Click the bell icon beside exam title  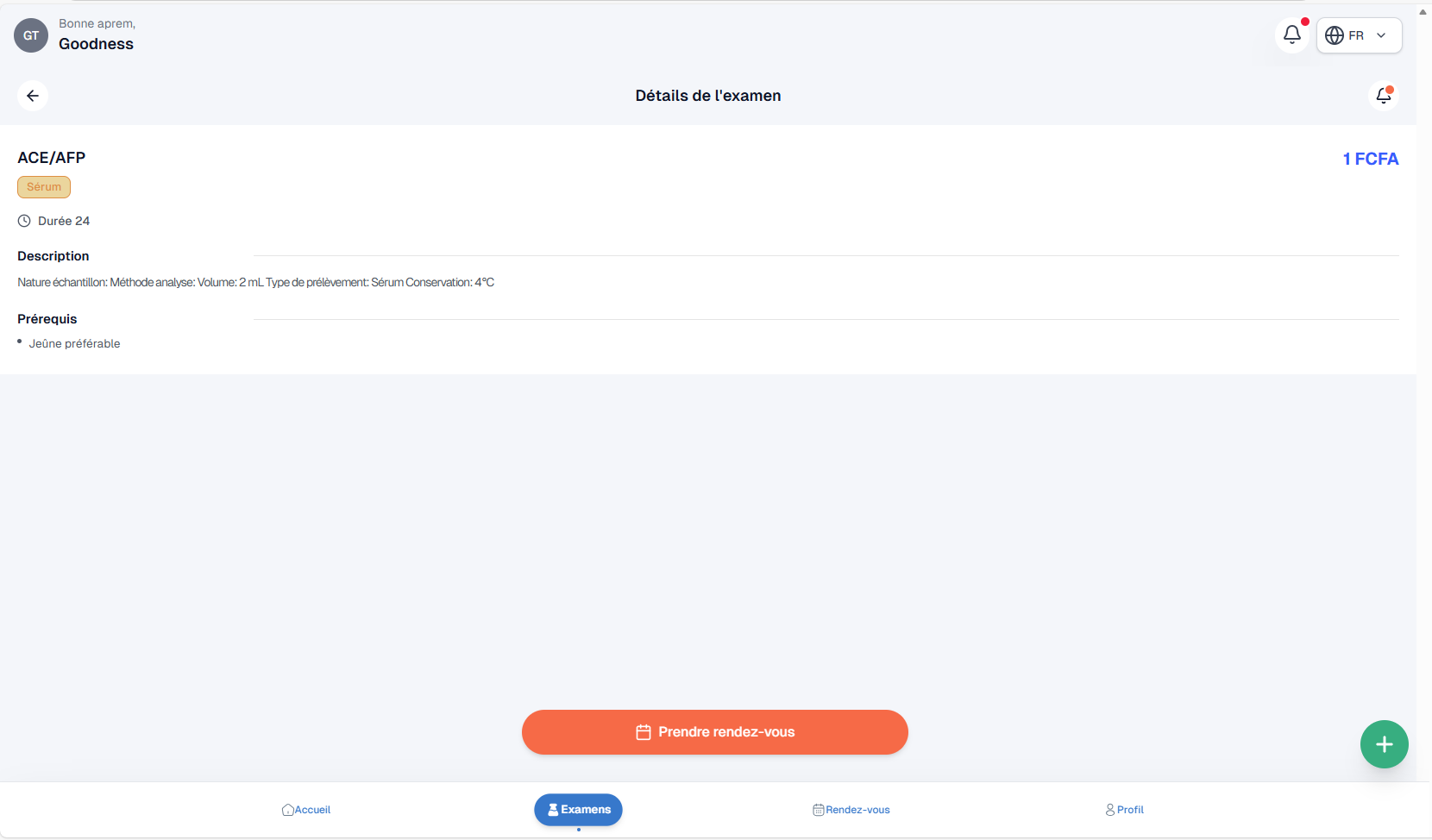tap(1384, 96)
